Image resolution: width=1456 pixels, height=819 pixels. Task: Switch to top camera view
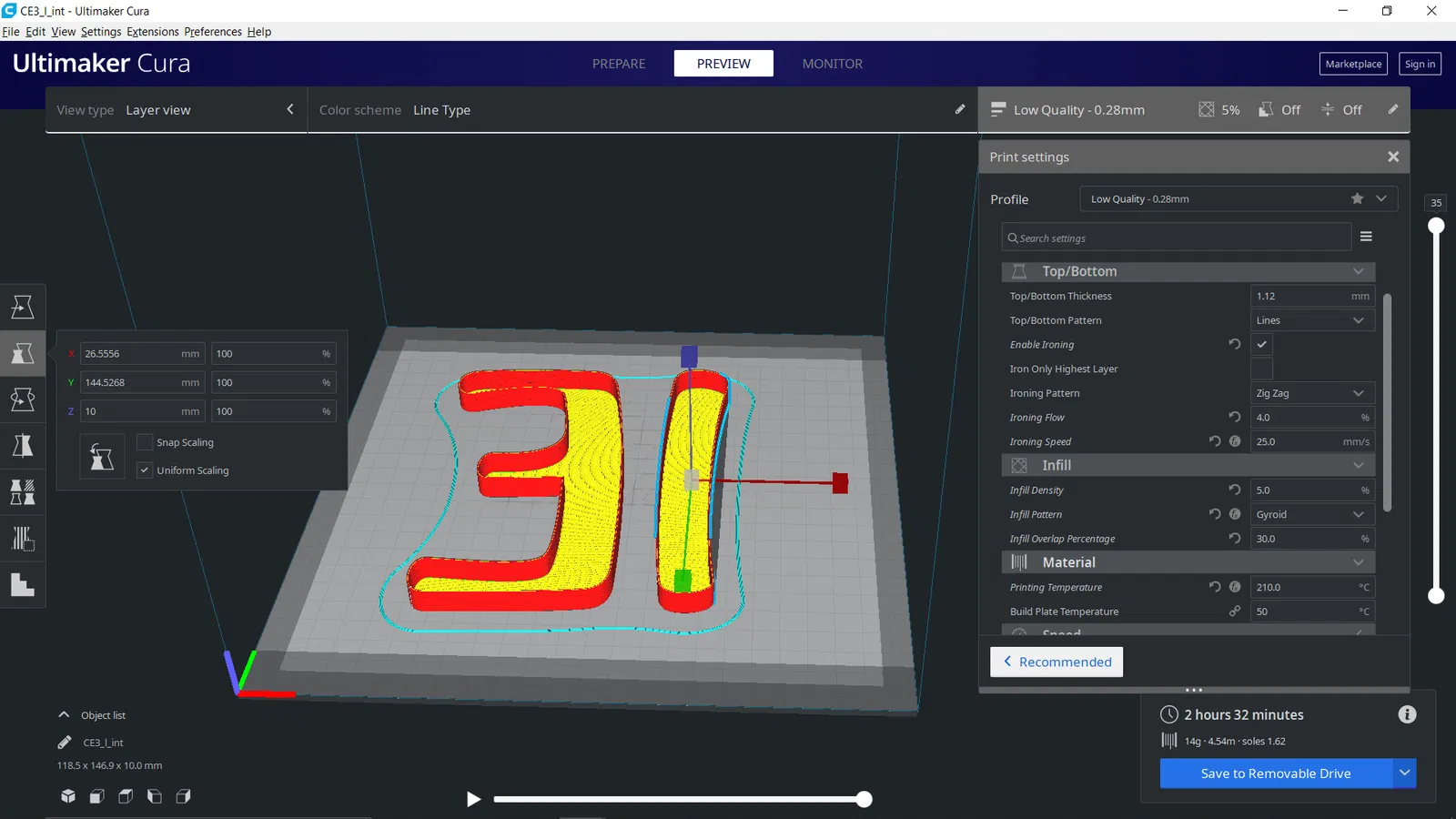(x=126, y=796)
